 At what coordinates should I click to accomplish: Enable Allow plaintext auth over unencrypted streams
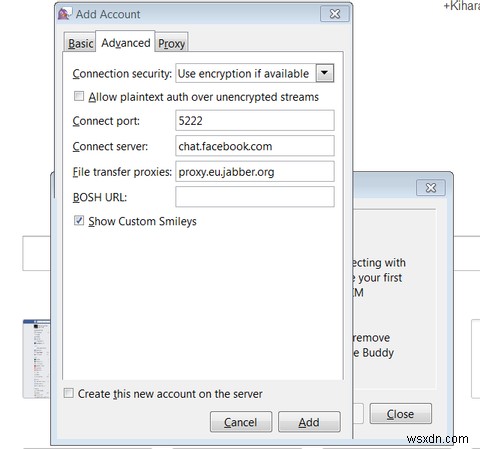(x=79, y=97)
